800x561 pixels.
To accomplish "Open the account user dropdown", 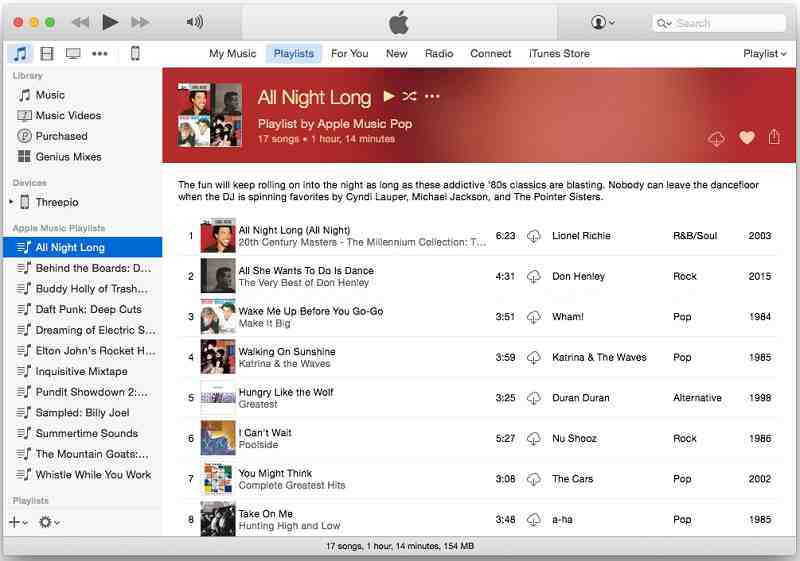I will [x=603, y=22].
